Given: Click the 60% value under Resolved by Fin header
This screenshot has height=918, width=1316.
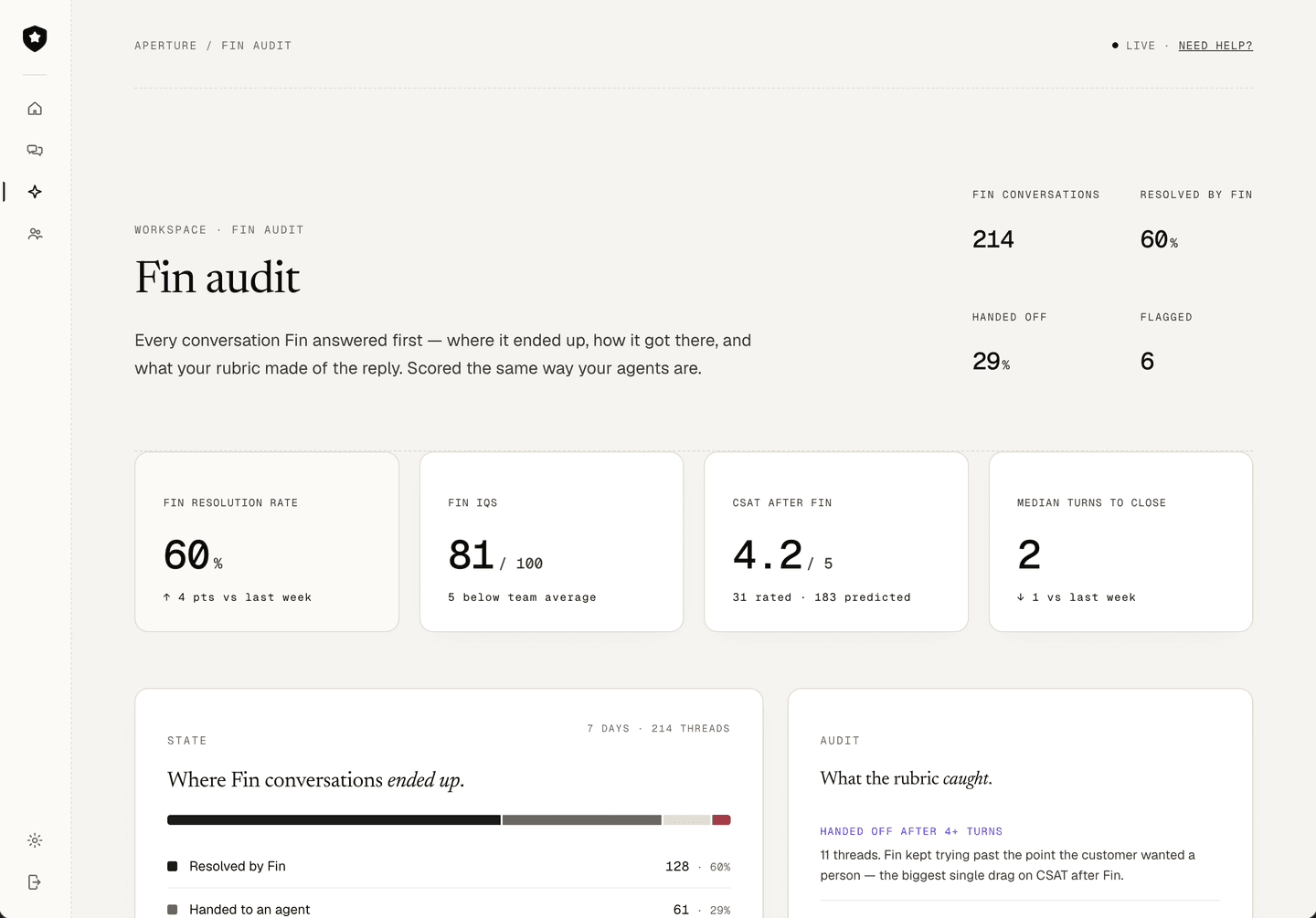Looking at the screenshot, I should coord(1159,239).
